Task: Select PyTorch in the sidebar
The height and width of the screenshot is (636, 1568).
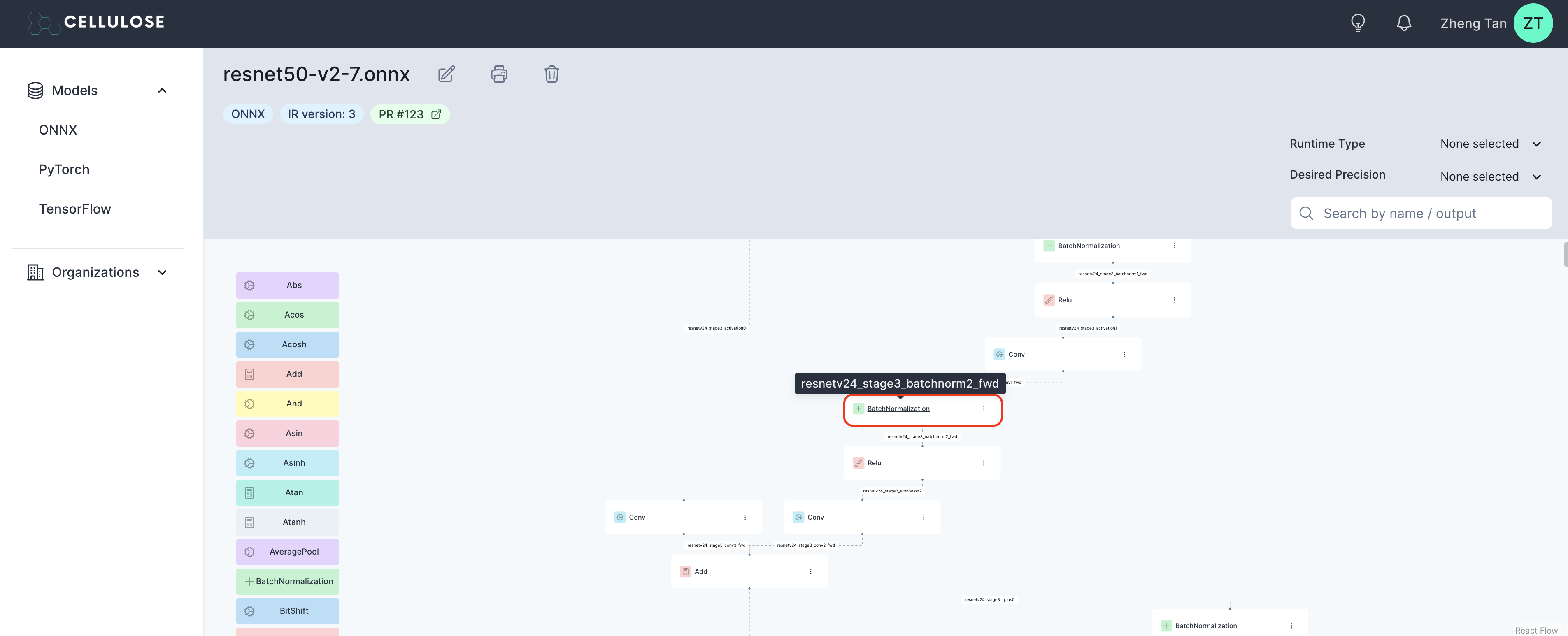Action: [64, 170]
